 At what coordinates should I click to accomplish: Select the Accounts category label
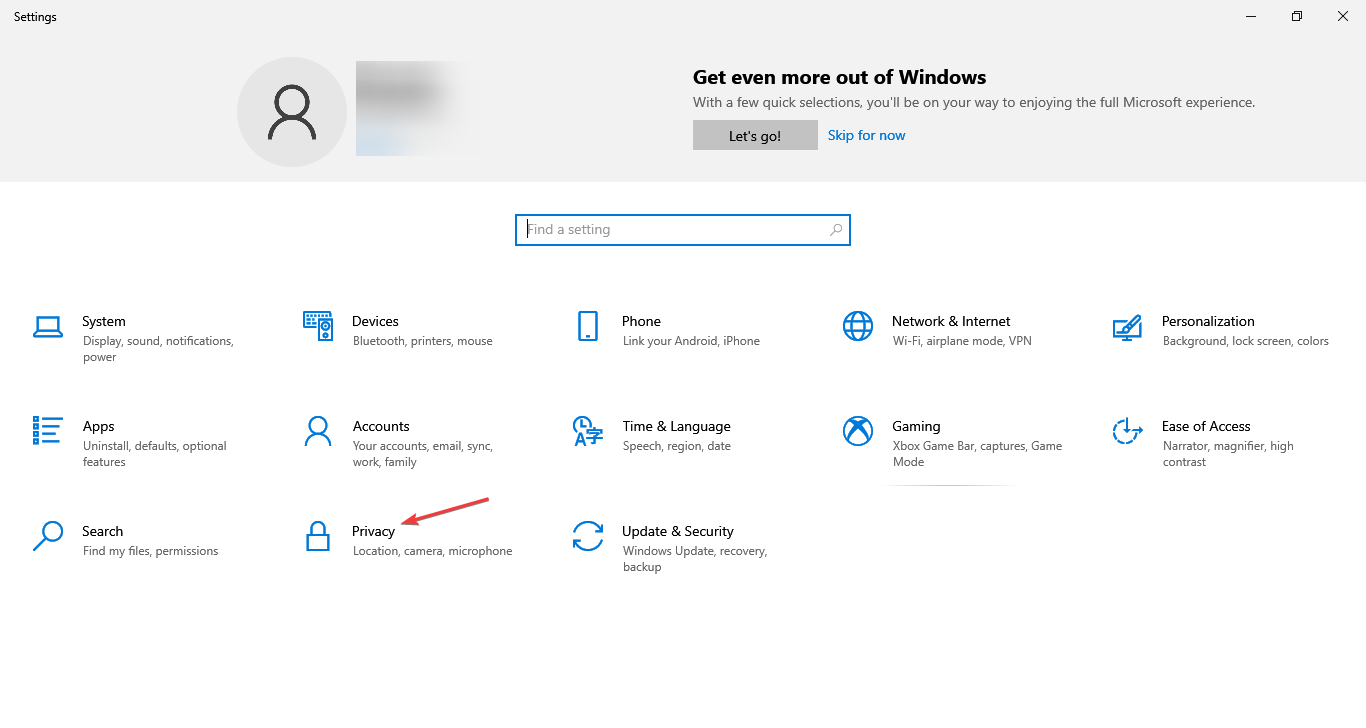[381, 426]
